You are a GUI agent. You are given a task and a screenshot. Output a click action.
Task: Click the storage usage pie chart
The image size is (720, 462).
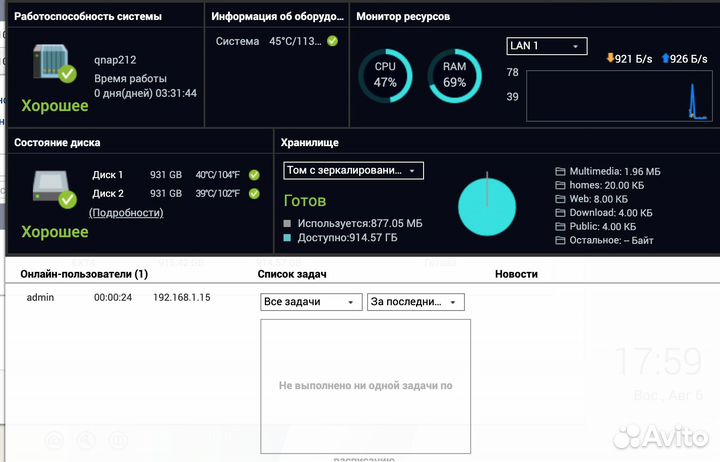[x=487, y=207]
